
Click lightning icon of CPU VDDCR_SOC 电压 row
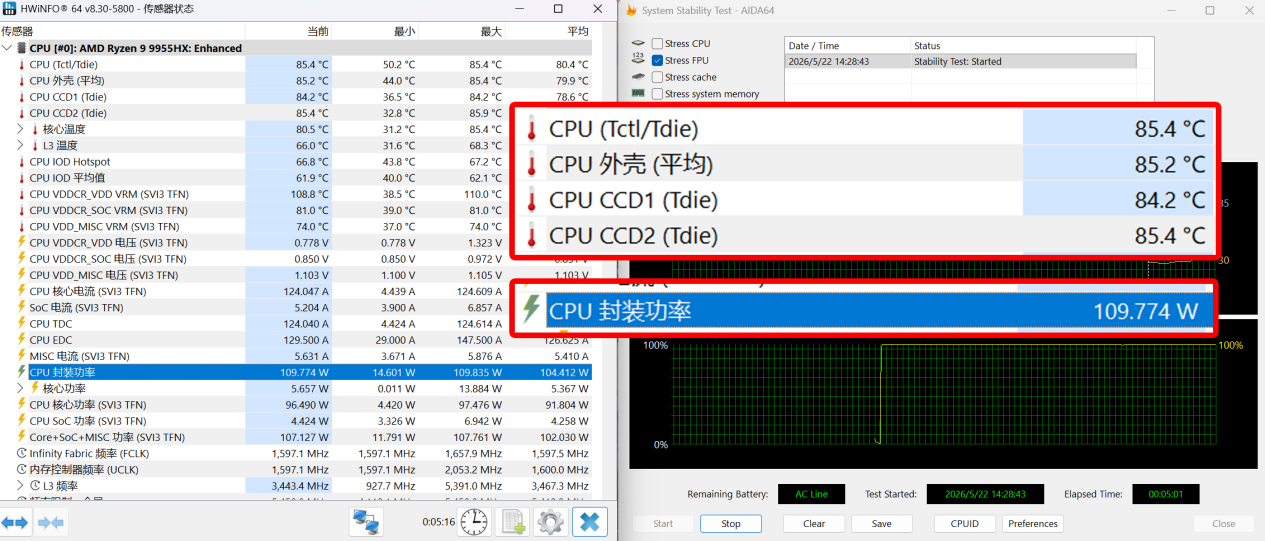tap(21, 259)
